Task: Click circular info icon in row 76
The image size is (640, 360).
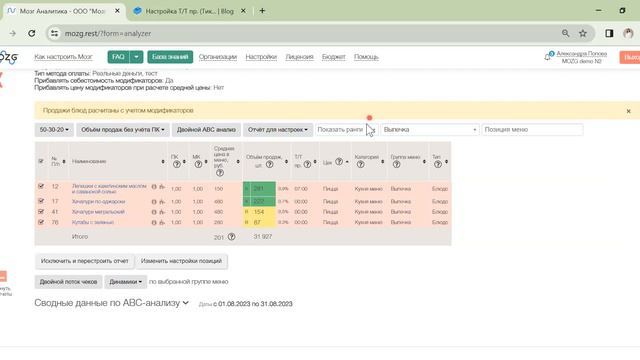Action: click(154, 222)
